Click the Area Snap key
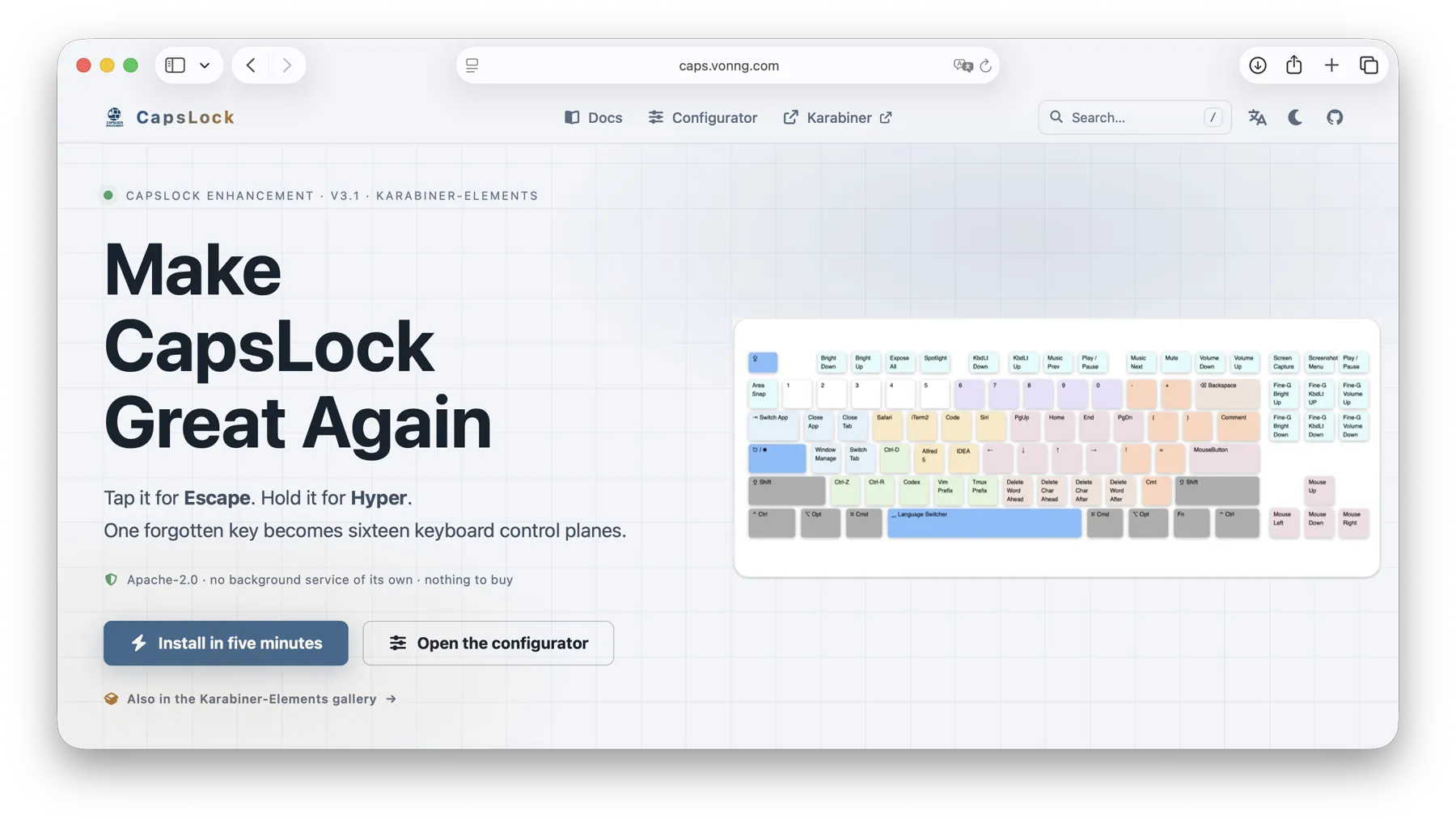1456x819 pixels. tap(763, 394)
